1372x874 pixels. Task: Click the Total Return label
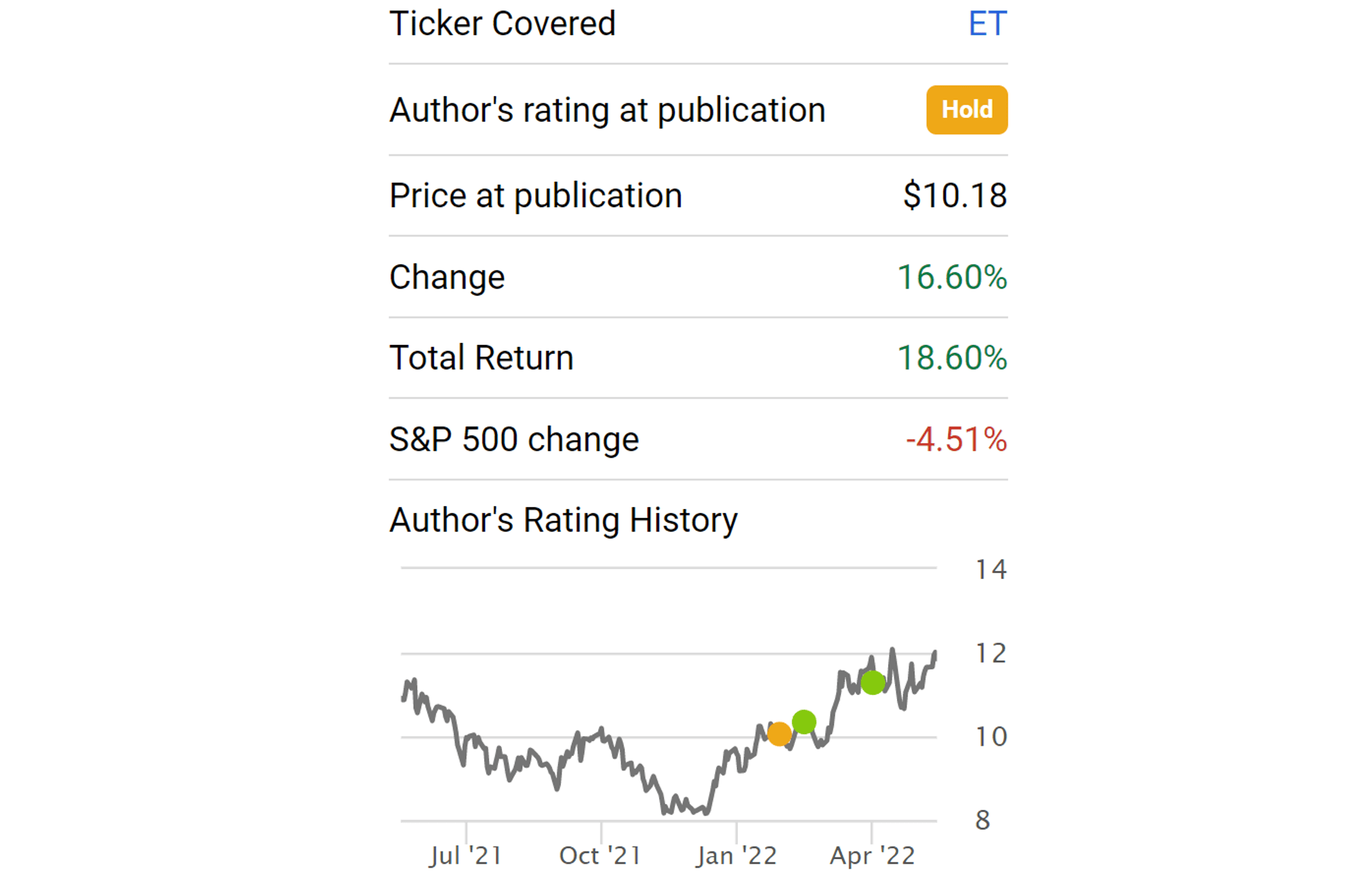click(x=481, y=358)
